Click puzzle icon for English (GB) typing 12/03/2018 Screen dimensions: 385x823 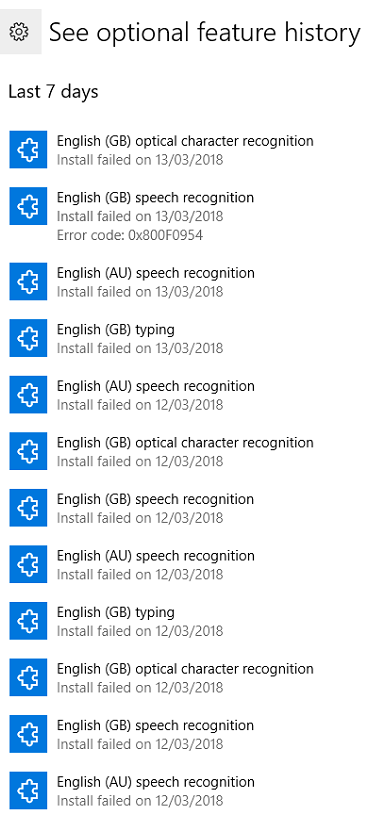tap(28, 621)
